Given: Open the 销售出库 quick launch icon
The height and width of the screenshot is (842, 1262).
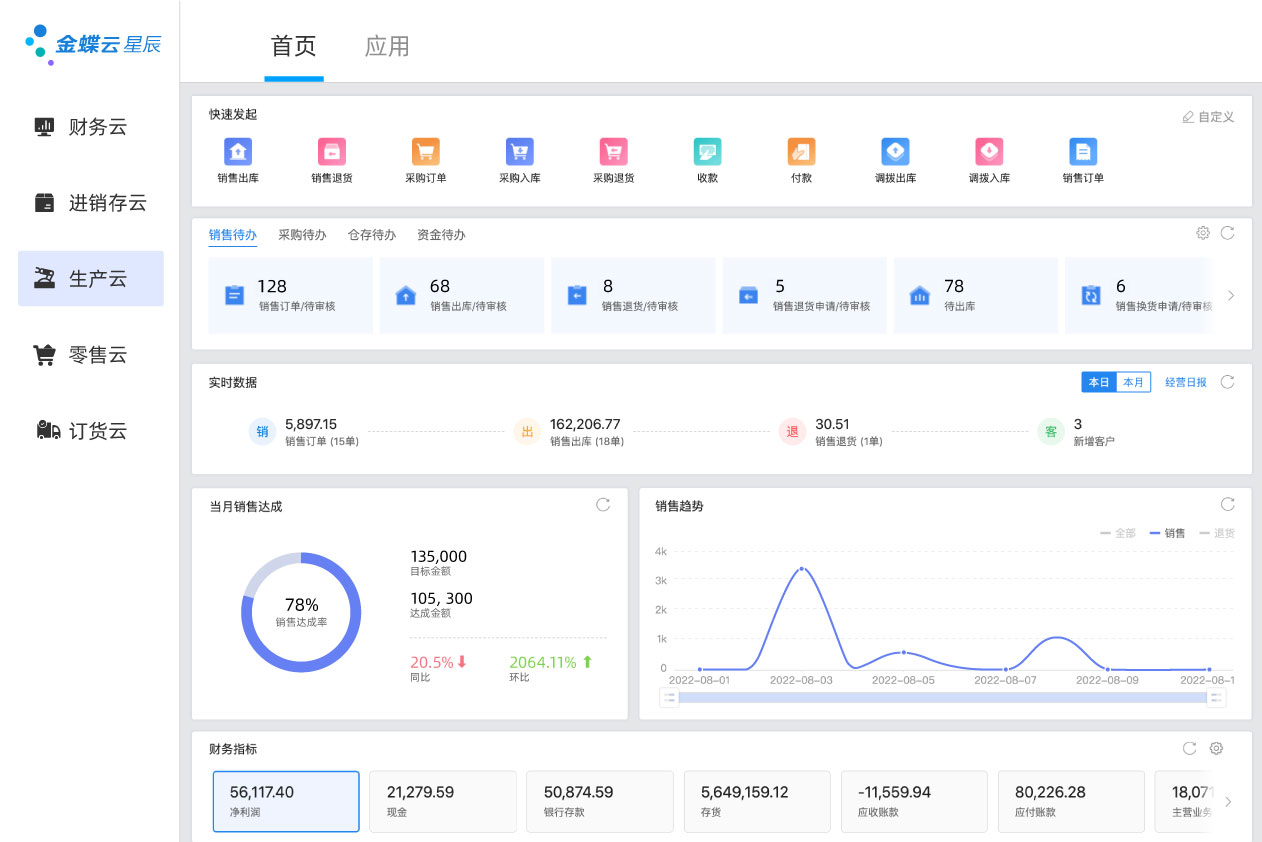Looking at the screenshot, I should [x=238, y=151].
